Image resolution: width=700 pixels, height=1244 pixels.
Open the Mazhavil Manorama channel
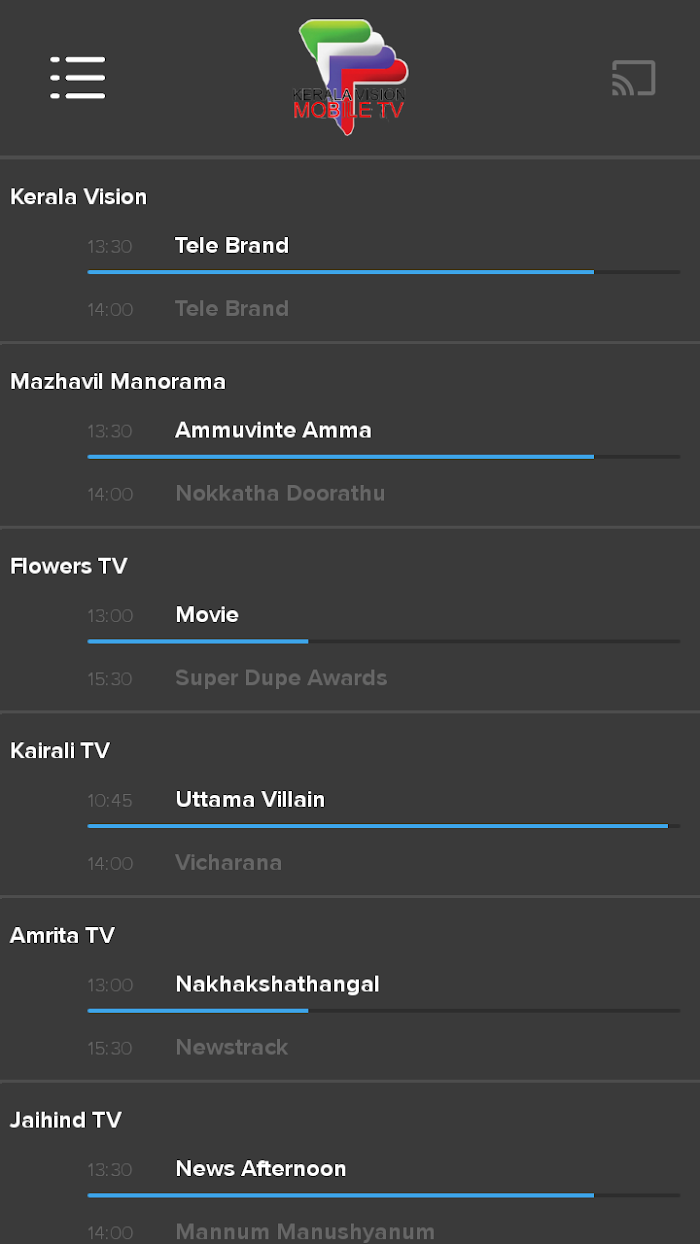118,382
